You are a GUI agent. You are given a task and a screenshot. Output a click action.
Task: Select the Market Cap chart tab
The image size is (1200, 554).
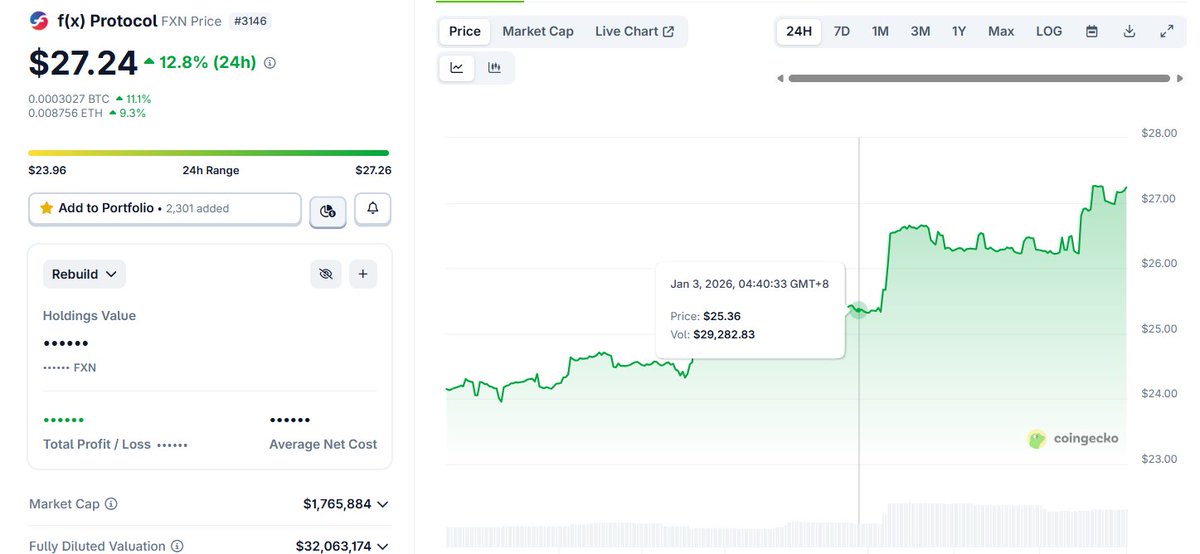[x=538, y=31]
